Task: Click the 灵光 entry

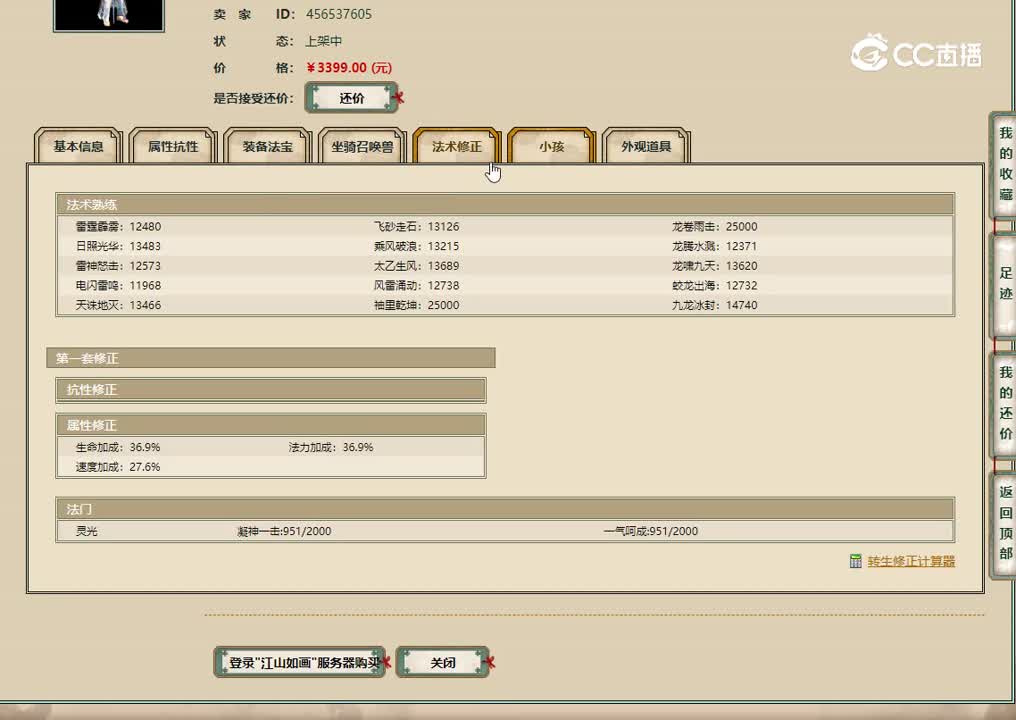Action: coord(86,531)
